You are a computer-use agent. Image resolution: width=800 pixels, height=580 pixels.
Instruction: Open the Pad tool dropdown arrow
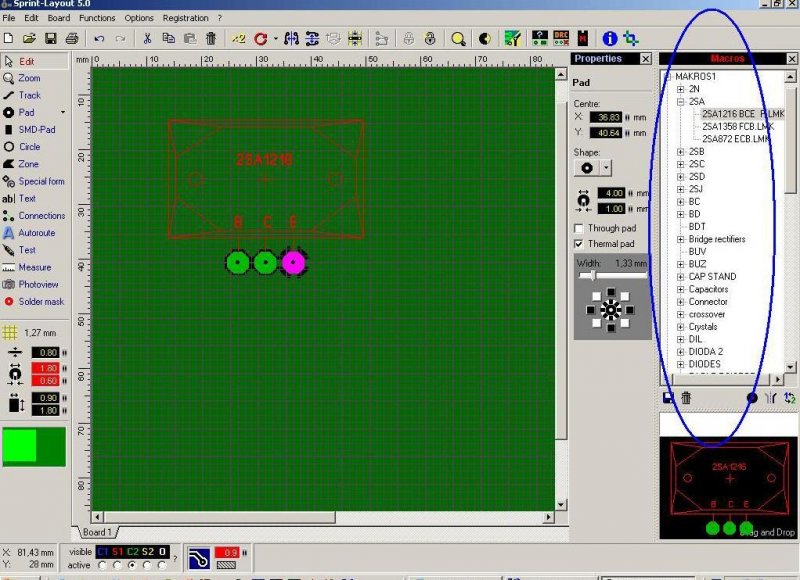coord(63,112)
